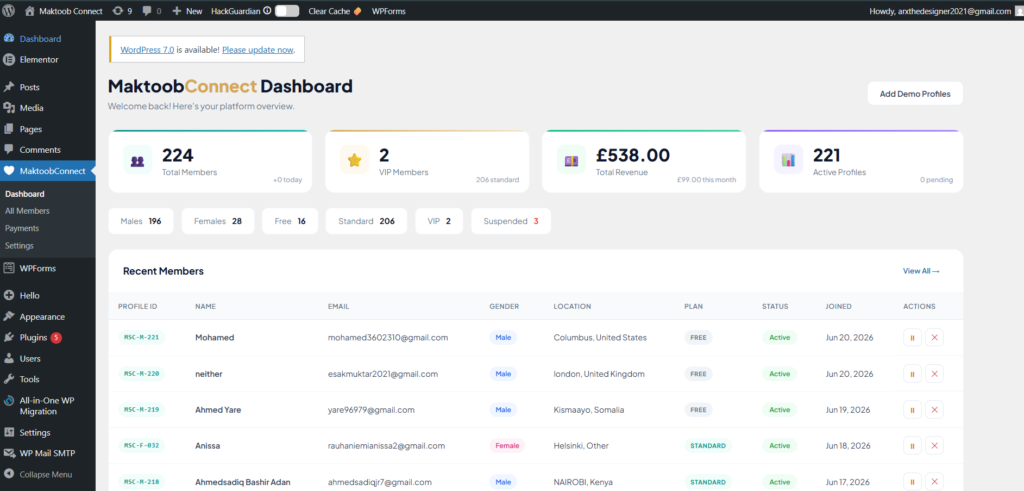Open Comments in sidebar

pos(48,150)
